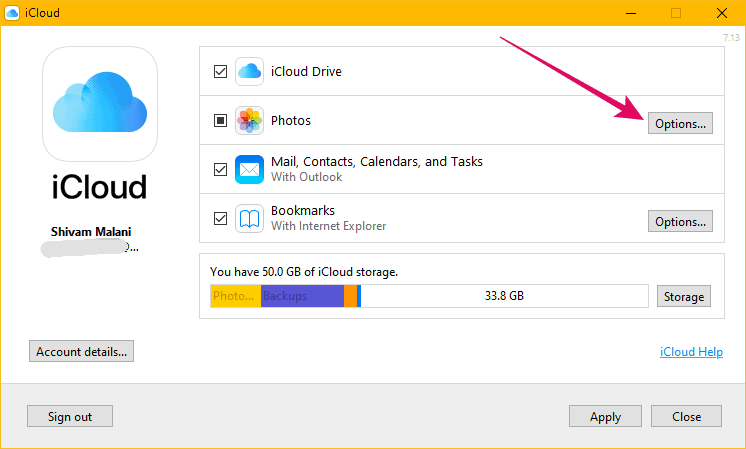Image resolution: width=746 pixels, height=449 pixels.
Task: Click the Mail envelope icon
Action: pos(249,169)
